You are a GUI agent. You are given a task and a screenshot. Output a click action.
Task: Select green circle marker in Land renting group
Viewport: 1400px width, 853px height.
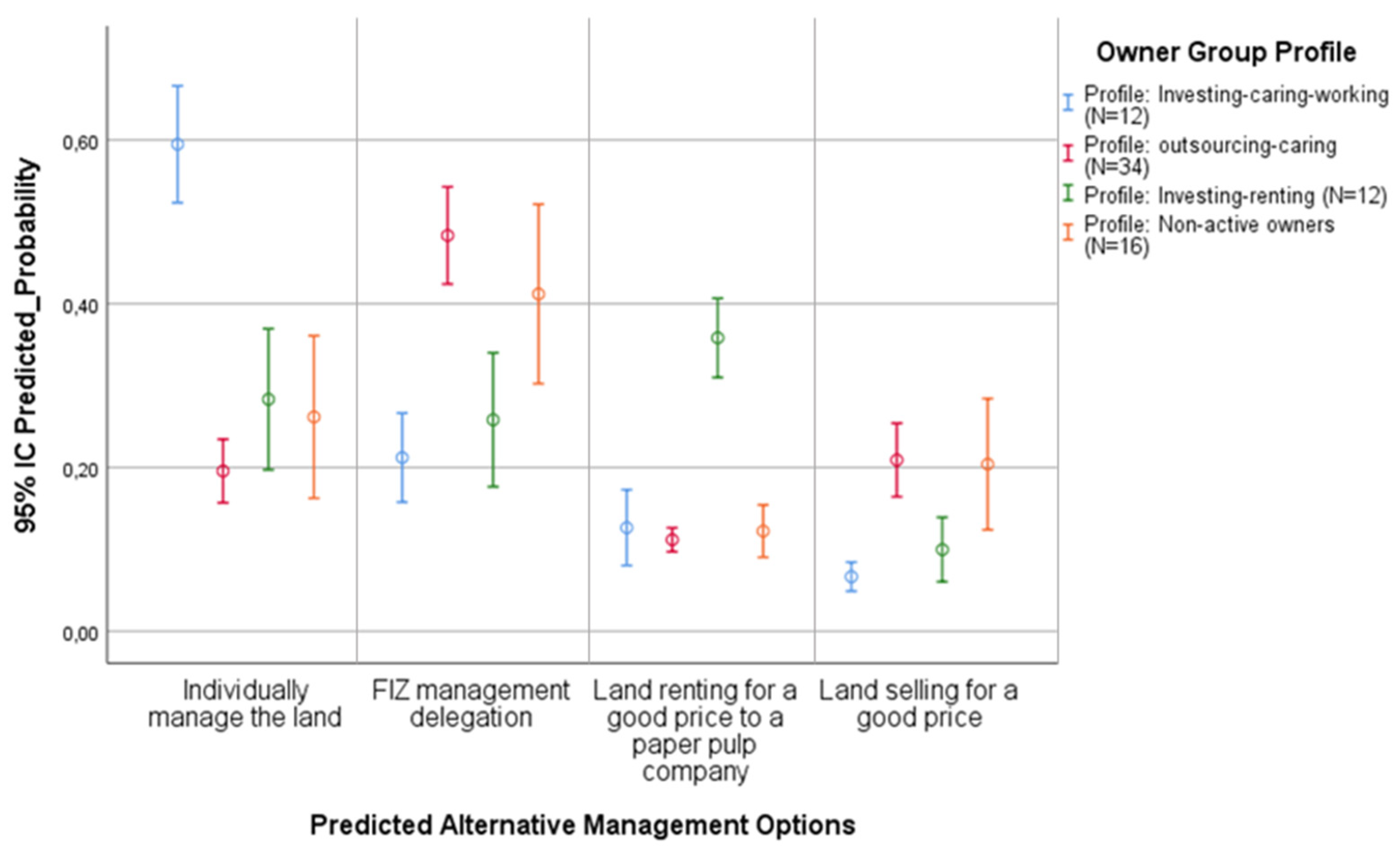[x=717, y=338]
